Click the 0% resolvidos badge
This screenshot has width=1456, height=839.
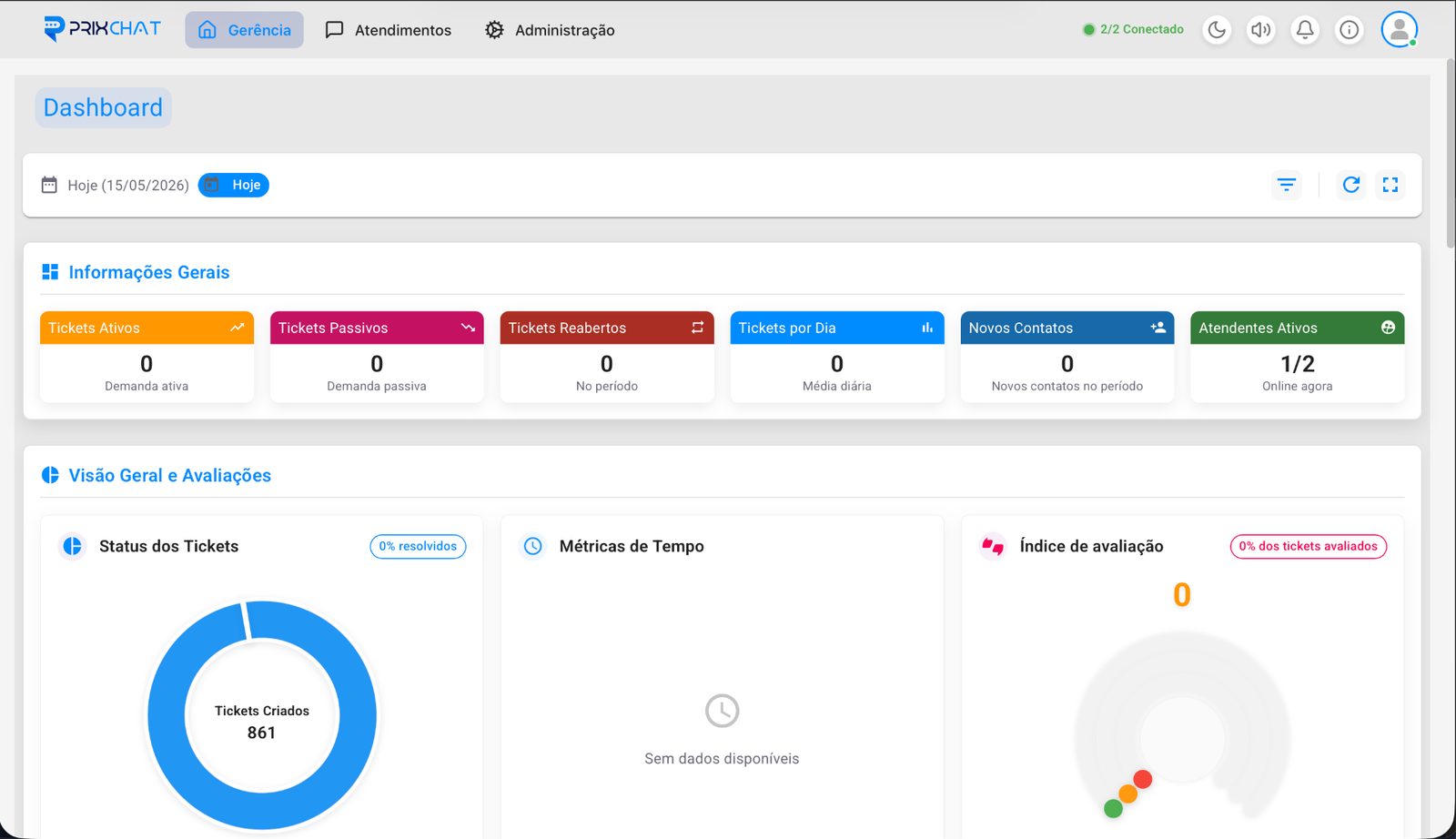click(x=418, y=546)
